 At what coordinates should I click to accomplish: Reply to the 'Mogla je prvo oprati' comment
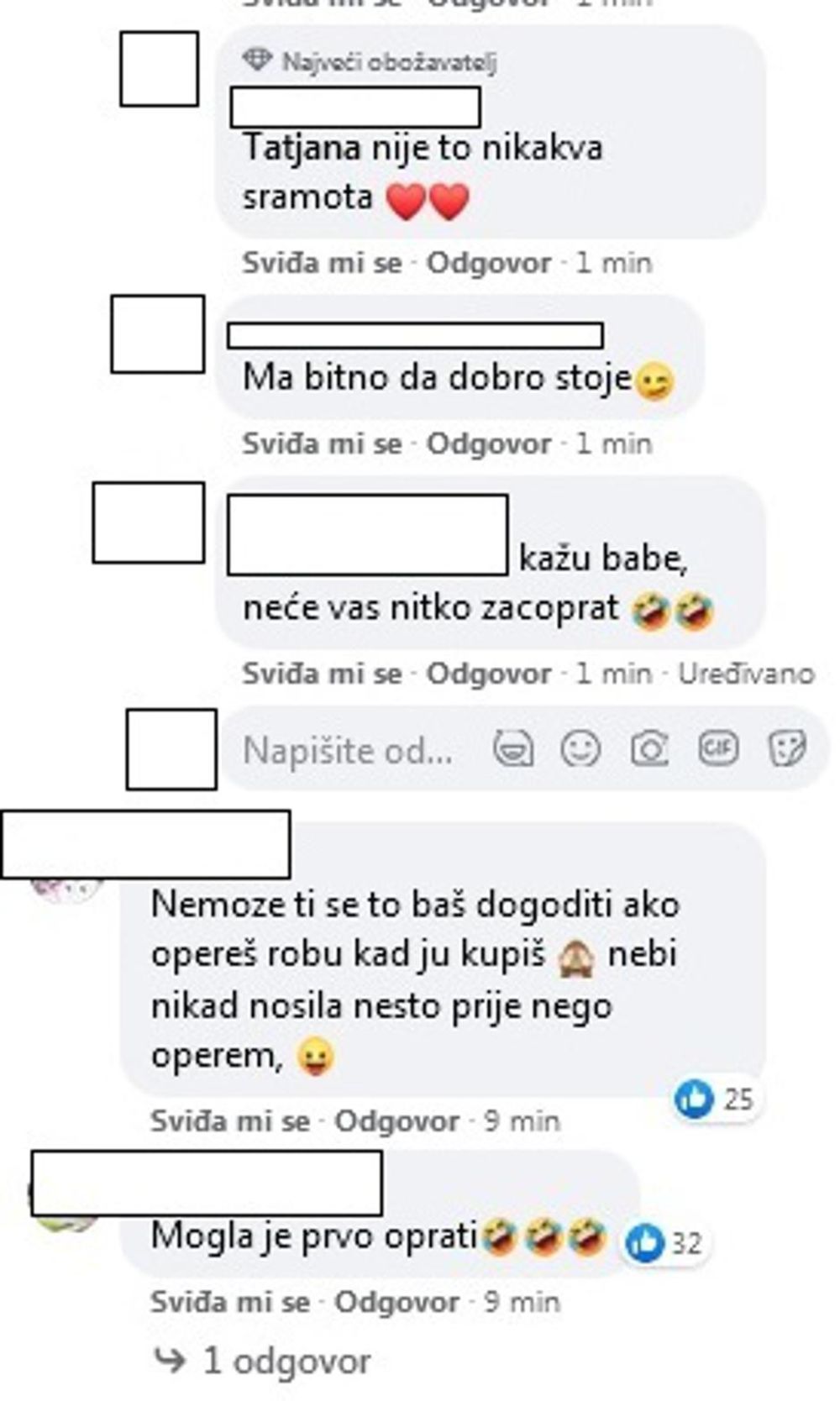point(397,1303)
